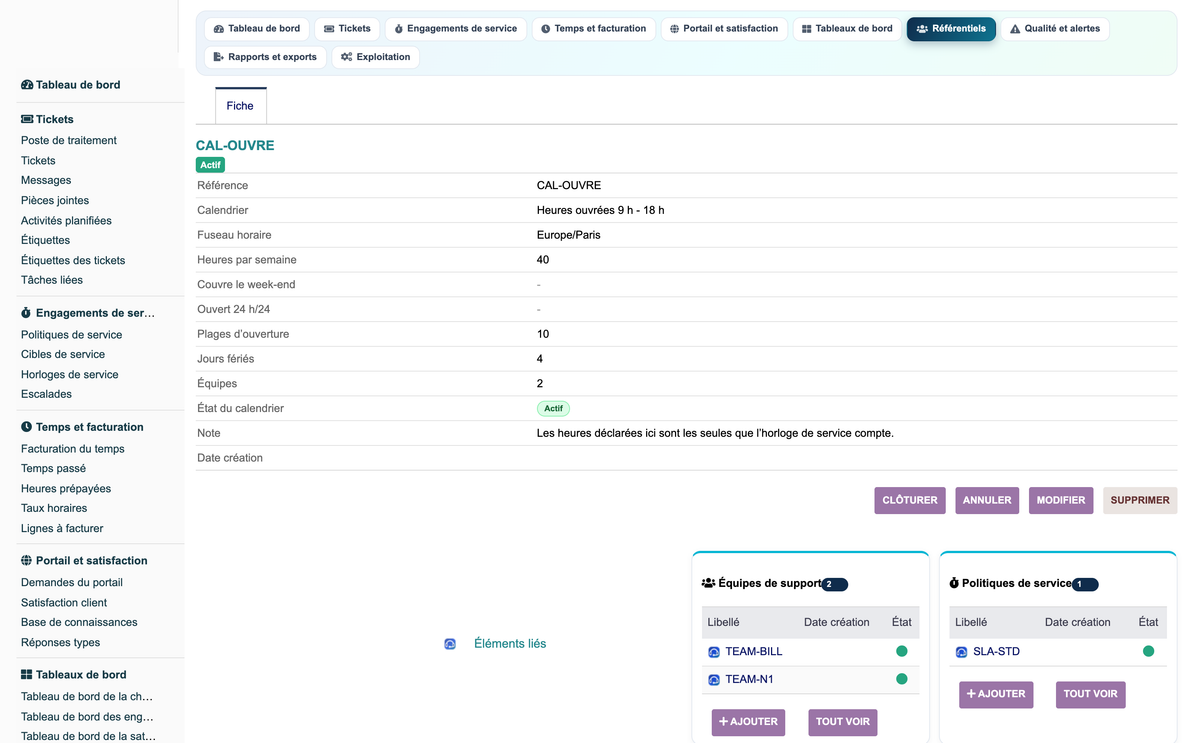This screenshot has width=1200, height=743.
Task: Open Escalades in sidebar
Action: click(x=46, y=395)
